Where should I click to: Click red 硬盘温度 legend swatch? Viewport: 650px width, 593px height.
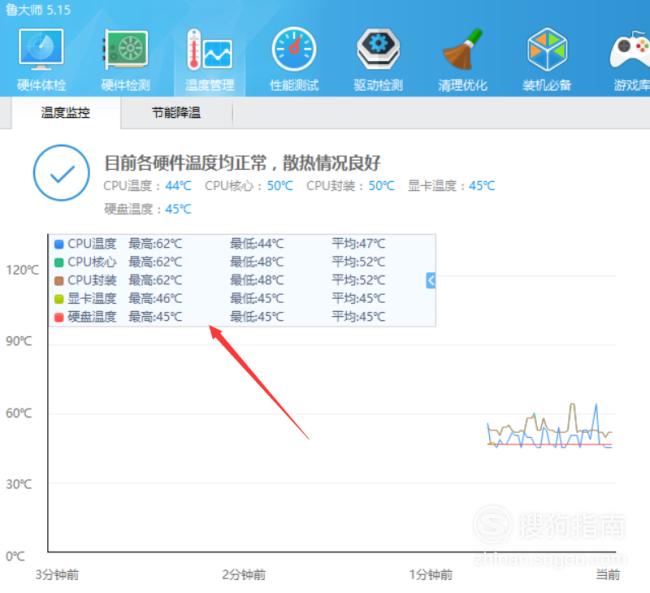tap(59, 317)
